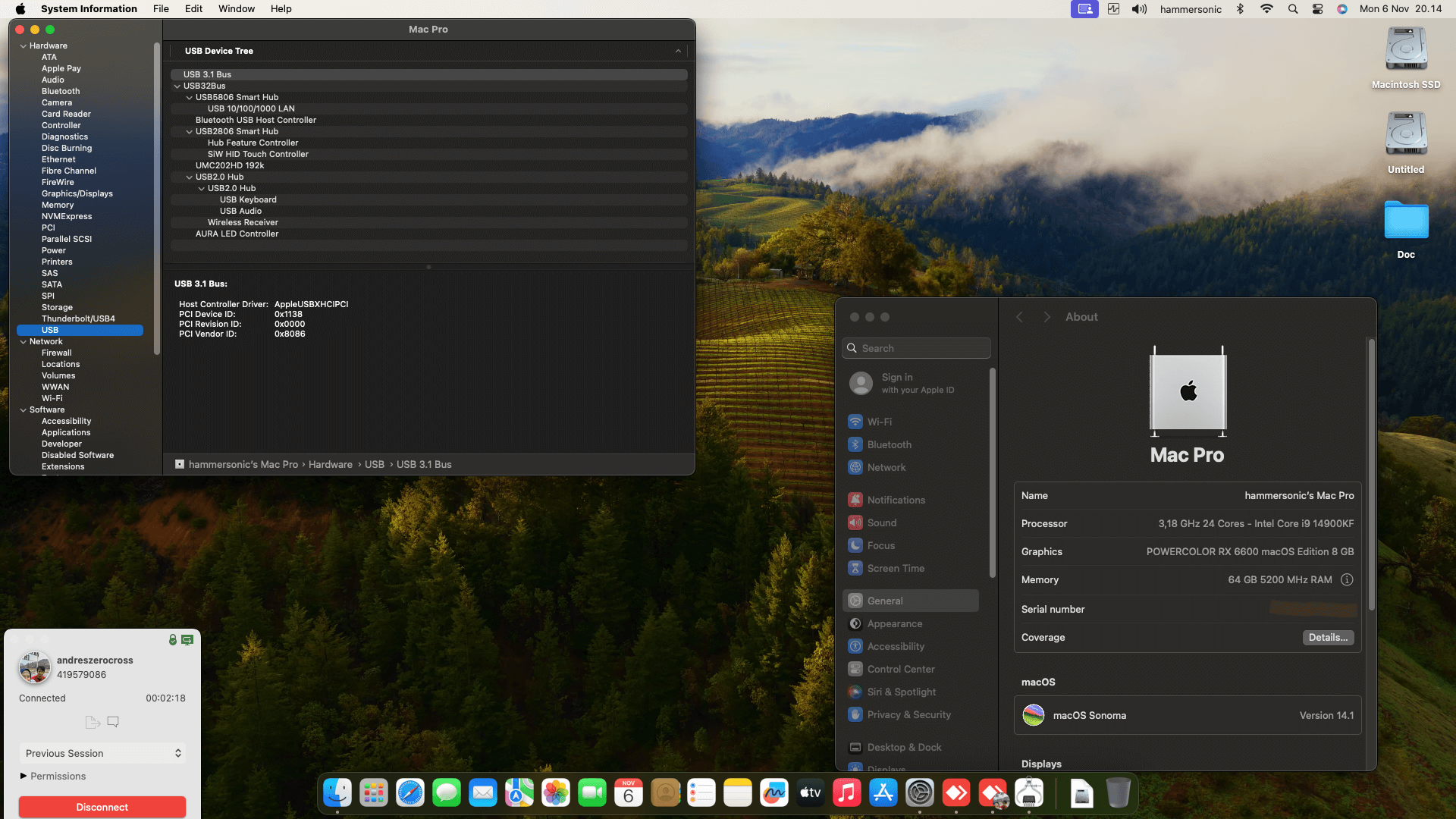
Task: Click the red Disconnect button
Action: (x=102, y=808)
